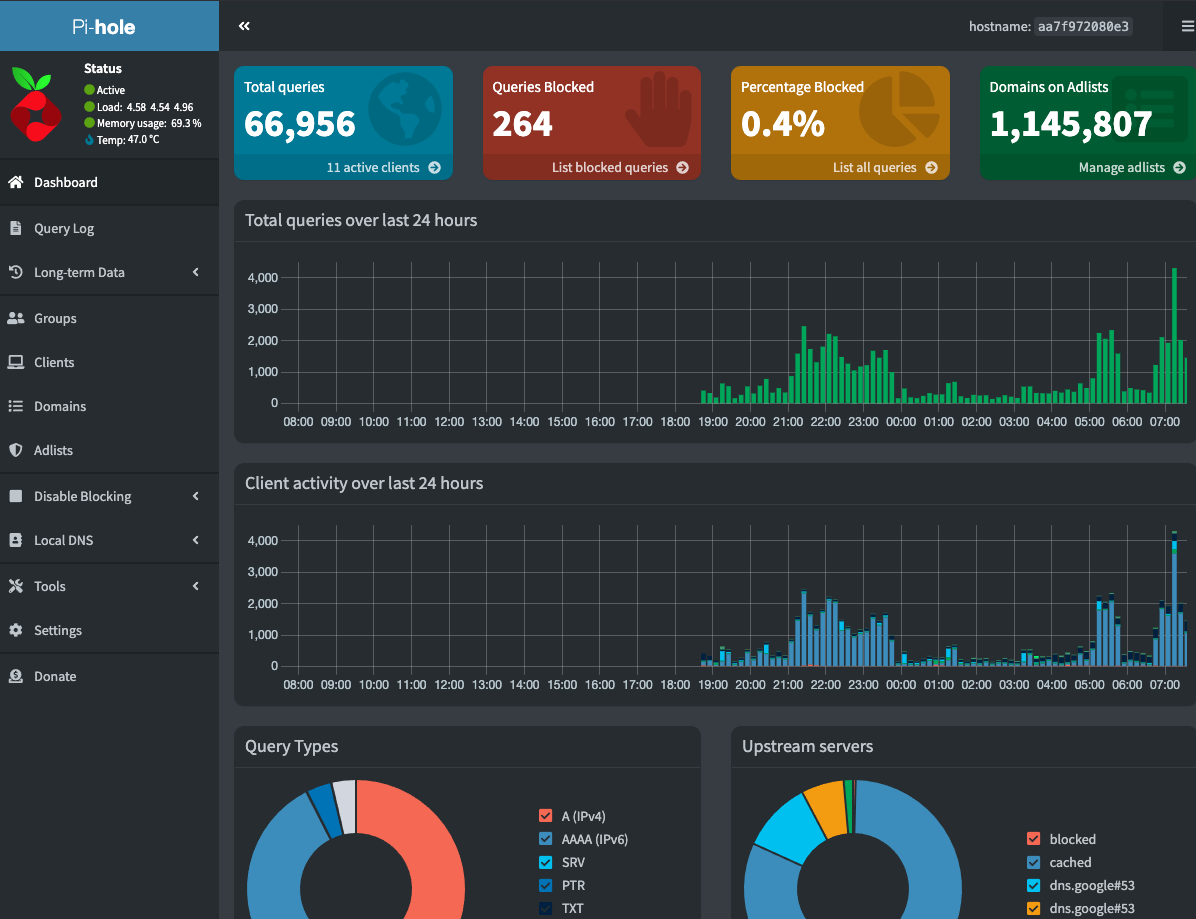Screen dimensions: 1196x919
Task: Click the Groups people icon
Action: (x=15, y=318)
